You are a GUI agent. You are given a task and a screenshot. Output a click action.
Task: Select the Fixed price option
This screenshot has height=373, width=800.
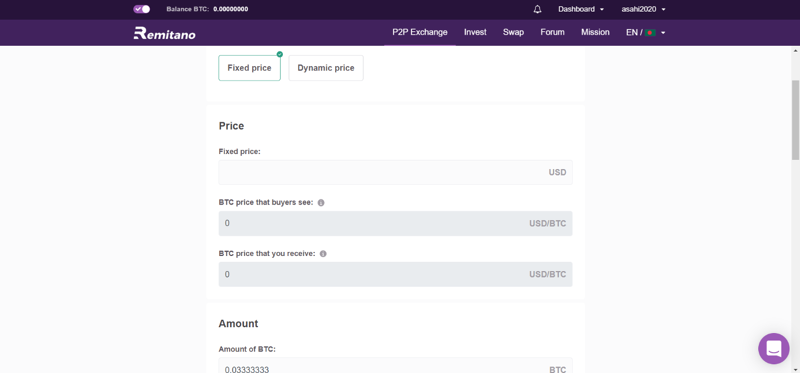[x=249, y=68]
